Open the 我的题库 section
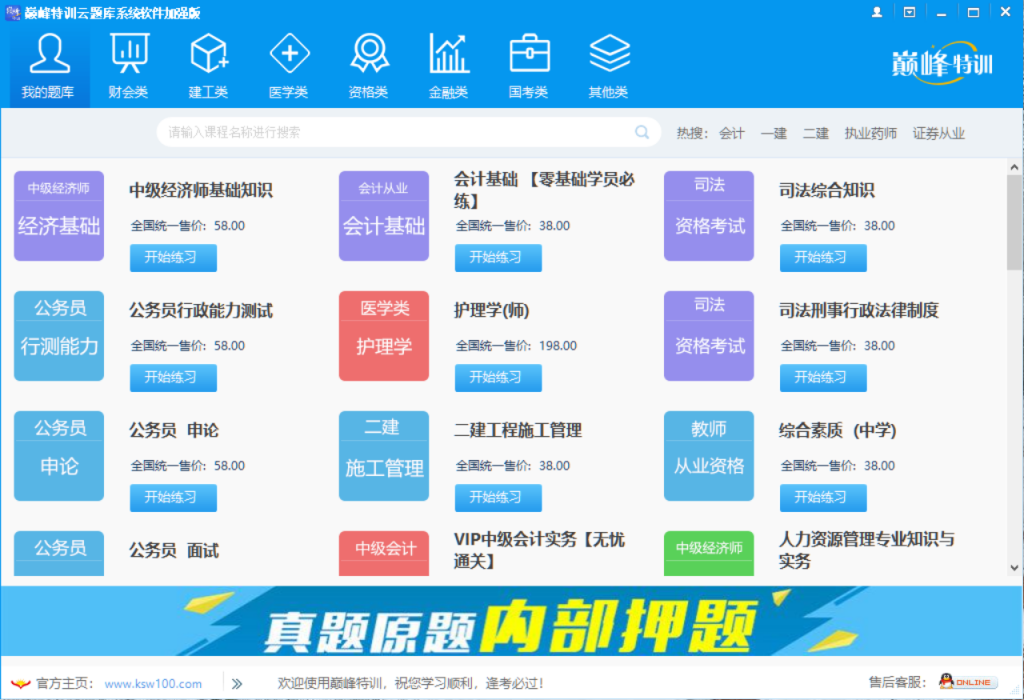The height and width of the screenshot is (700, 1024). click(x=49, y=67)
